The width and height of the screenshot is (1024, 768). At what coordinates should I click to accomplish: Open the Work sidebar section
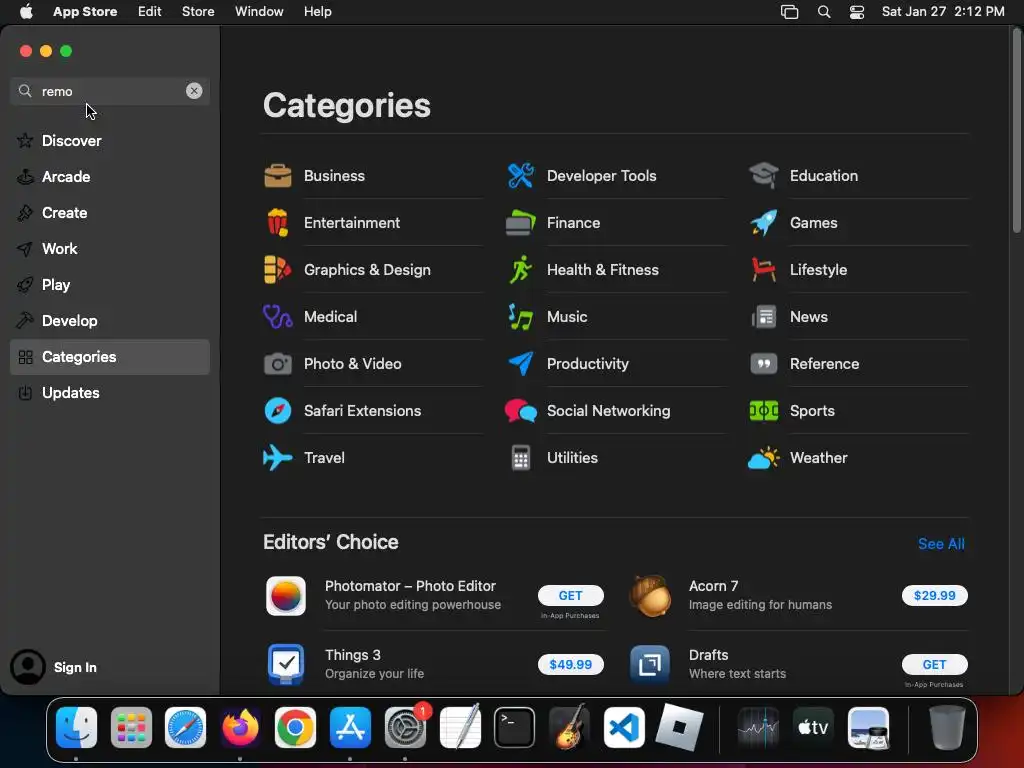coord(110,248)
